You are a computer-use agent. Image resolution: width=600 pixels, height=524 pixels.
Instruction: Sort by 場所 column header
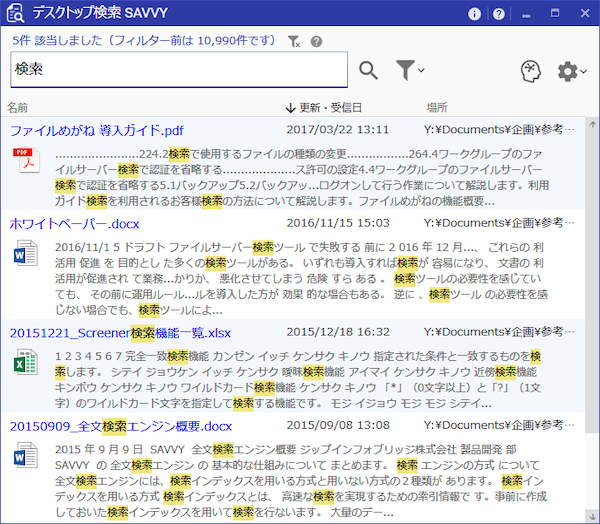coord(437,108)
